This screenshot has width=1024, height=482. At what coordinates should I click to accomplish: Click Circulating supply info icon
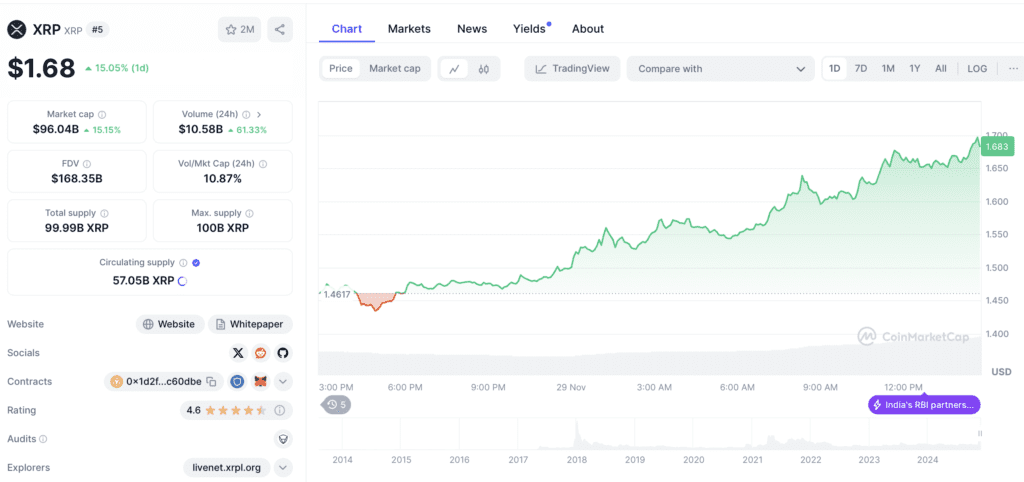coord(183,263)
